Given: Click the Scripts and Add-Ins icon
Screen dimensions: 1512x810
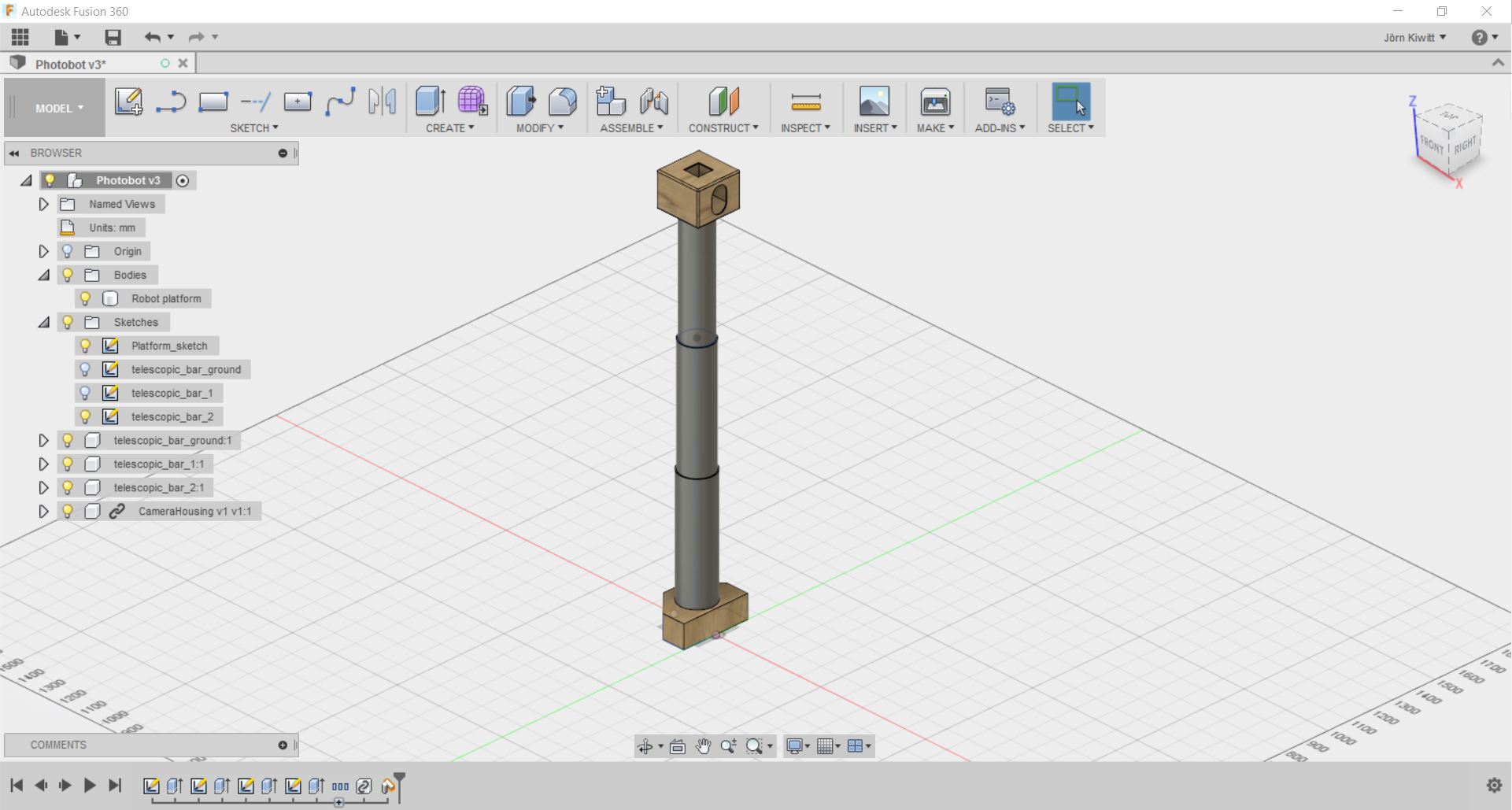Looking at the screenshot, I should point(1000,102).
